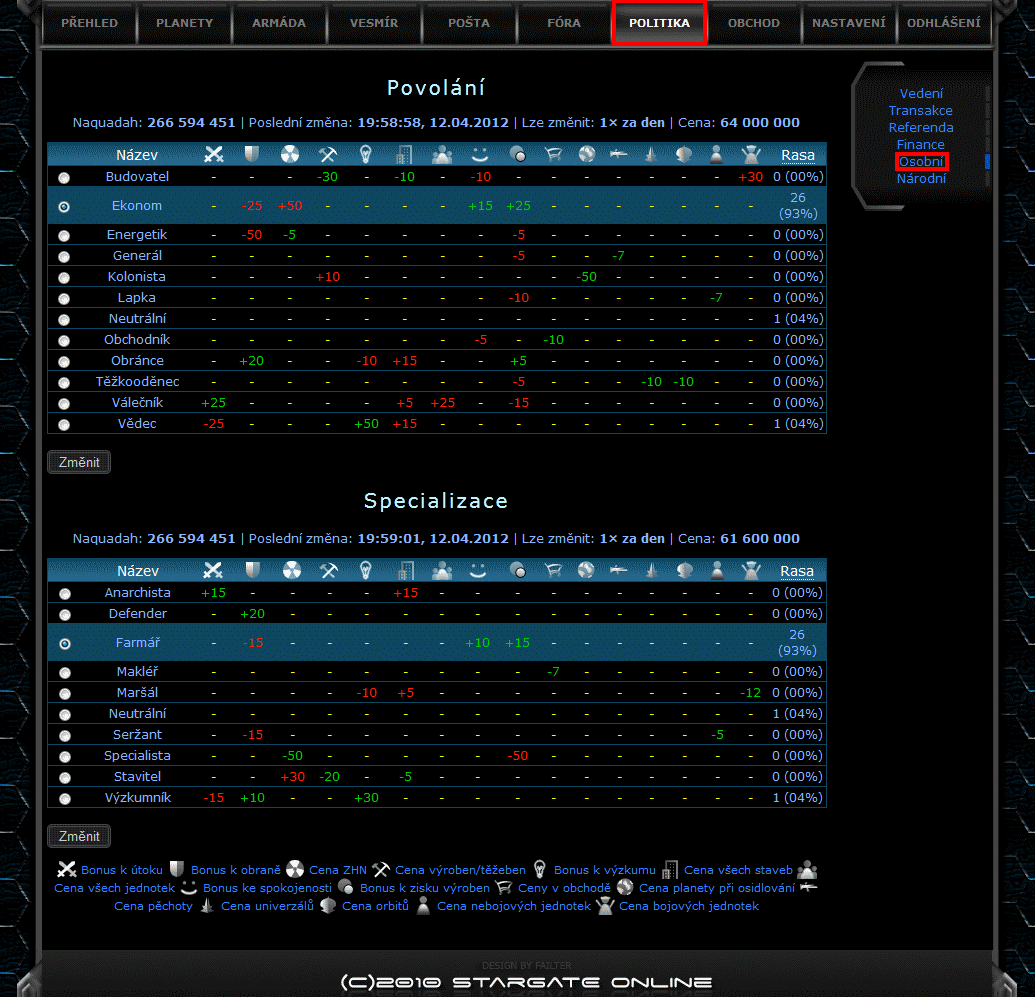Click the radiation ZHN icon in Povolání header
Screen dimensions: 1035x997
click(x=290, y=155)
